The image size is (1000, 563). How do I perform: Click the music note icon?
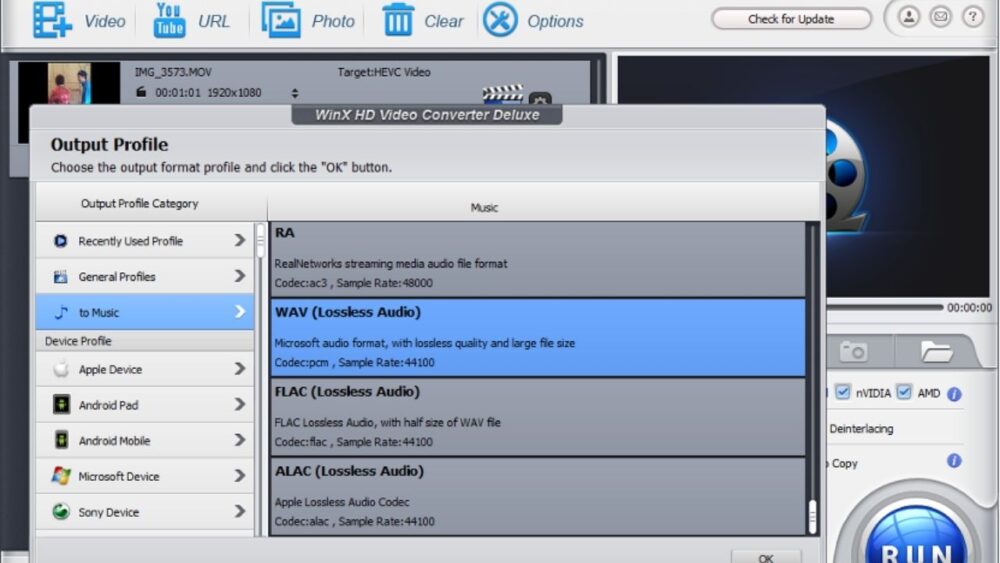61,312
